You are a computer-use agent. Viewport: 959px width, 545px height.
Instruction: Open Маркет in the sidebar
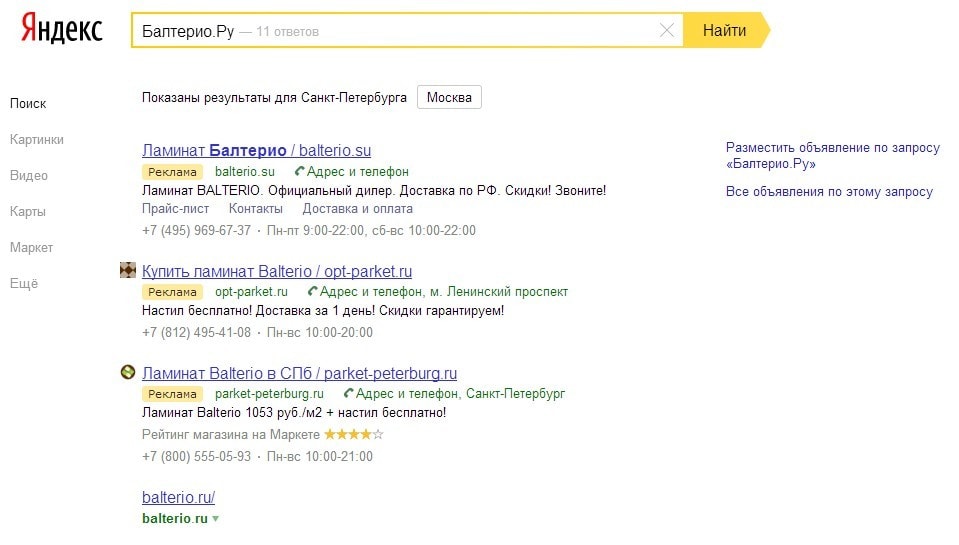pos(31,248)
